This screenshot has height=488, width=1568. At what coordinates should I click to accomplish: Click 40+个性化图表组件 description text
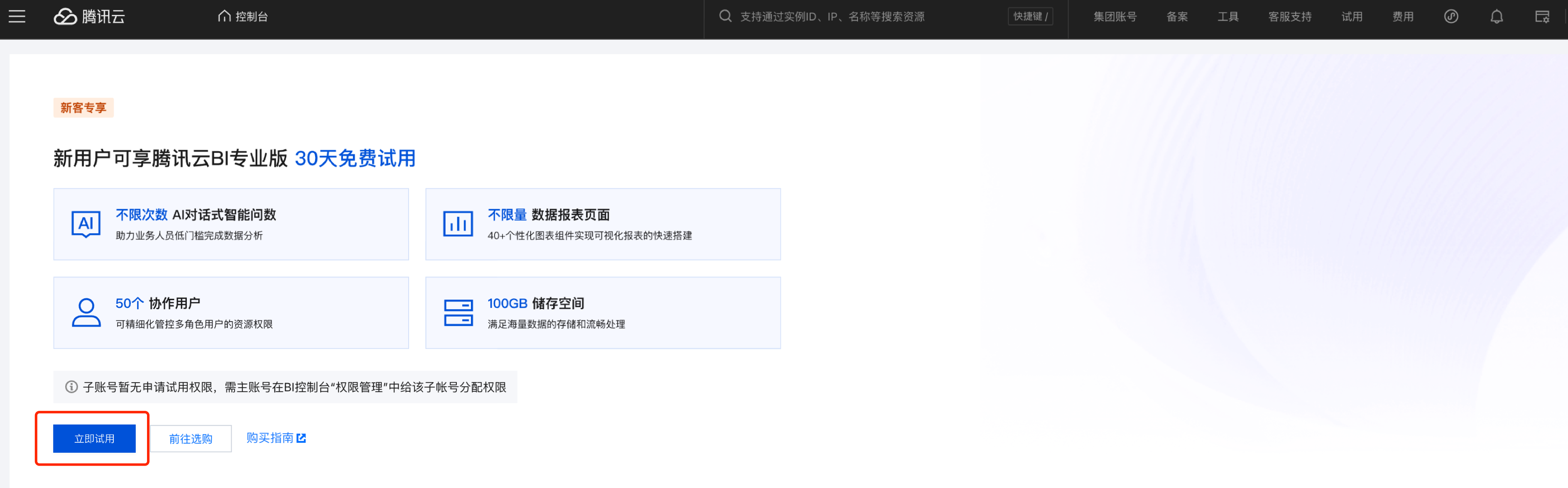pyautogui.click(x=590, y=235)
